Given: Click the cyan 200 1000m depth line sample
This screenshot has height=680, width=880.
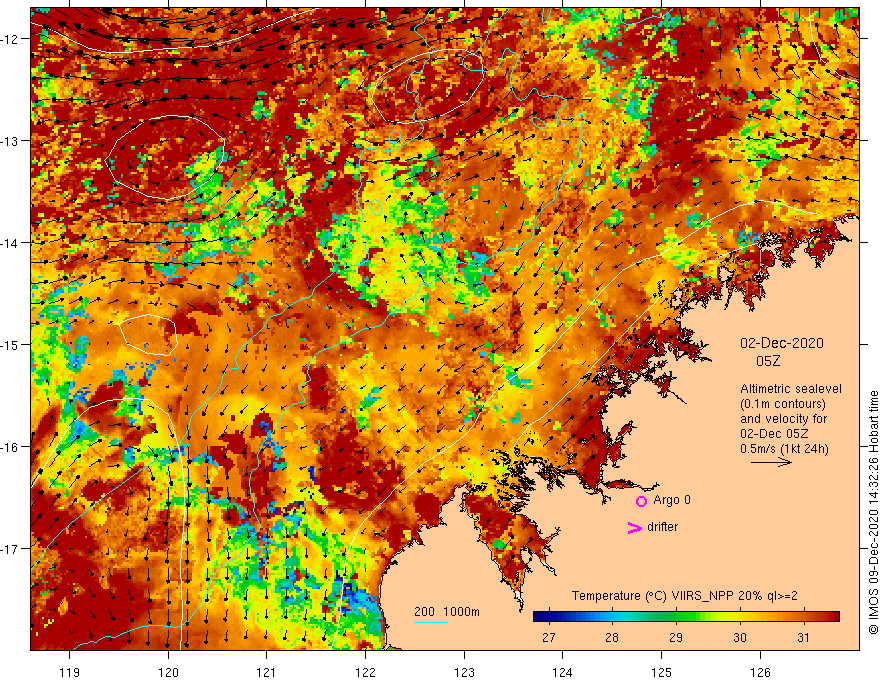Looking at the screenshot, I should tap(430, 622).
